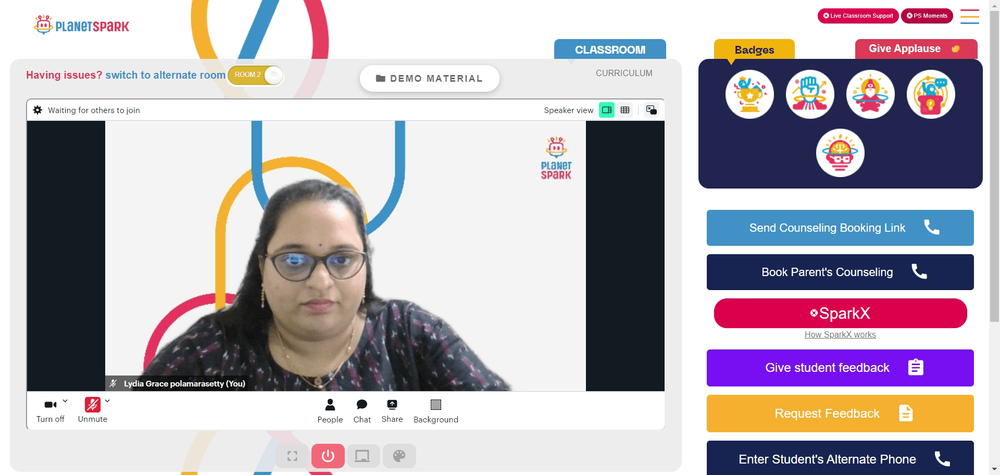Unmute the microphone
The image size is (1000, 475).
pyautogui.click(x=92, y=411)
